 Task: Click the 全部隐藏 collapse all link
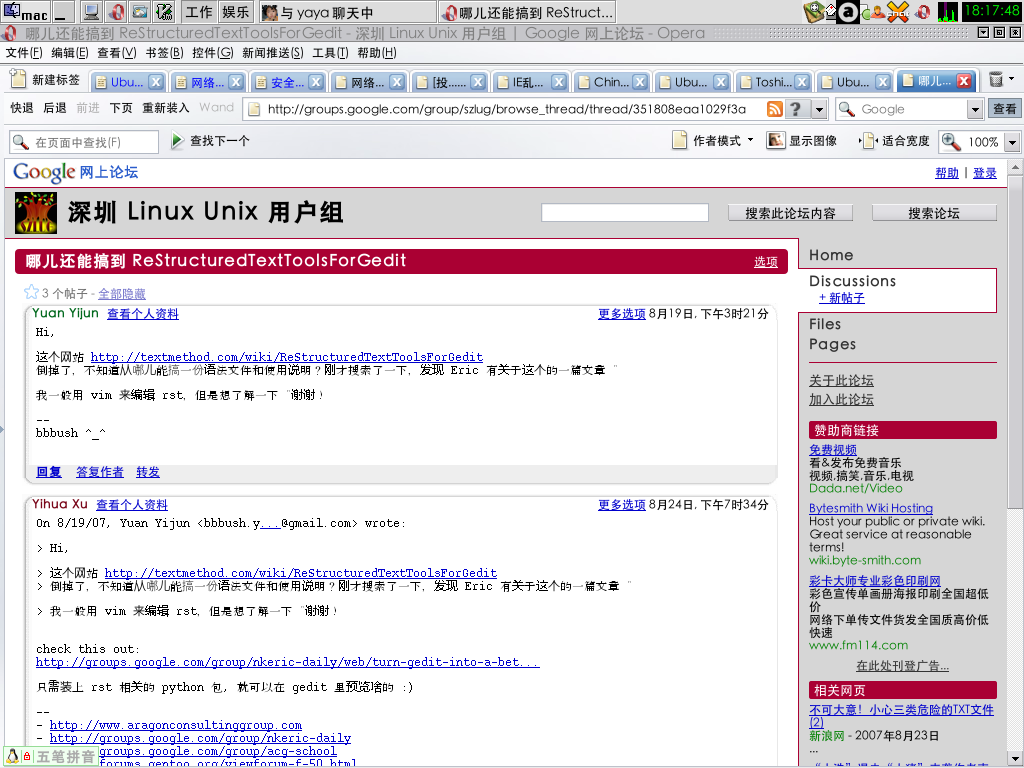click(121, 294)
